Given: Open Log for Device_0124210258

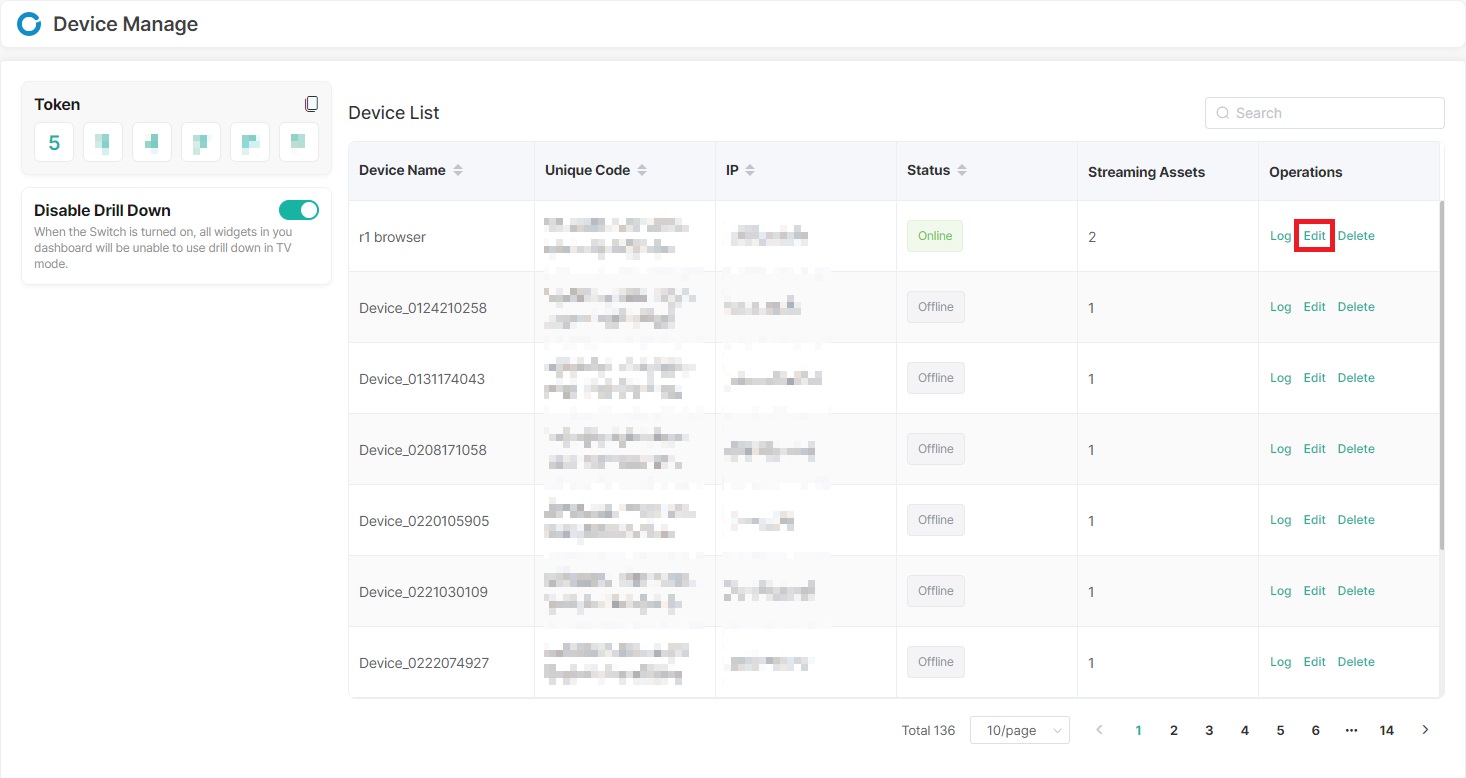Looking at the screenshot, I should (1280, 307).
